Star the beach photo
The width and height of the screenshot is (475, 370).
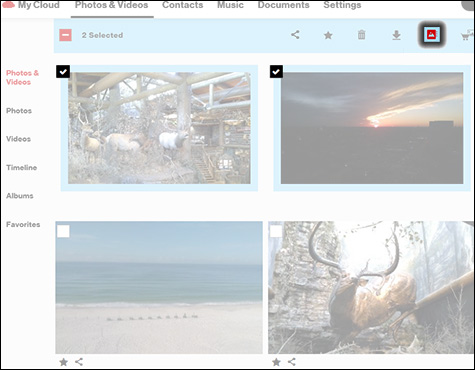(63, 362)
